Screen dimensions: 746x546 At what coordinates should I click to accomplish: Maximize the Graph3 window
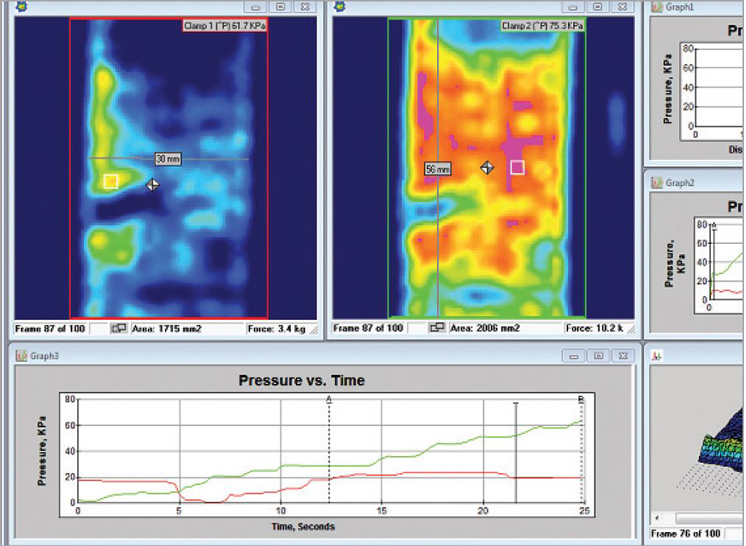pyautogui.click(x=597, y=354)
